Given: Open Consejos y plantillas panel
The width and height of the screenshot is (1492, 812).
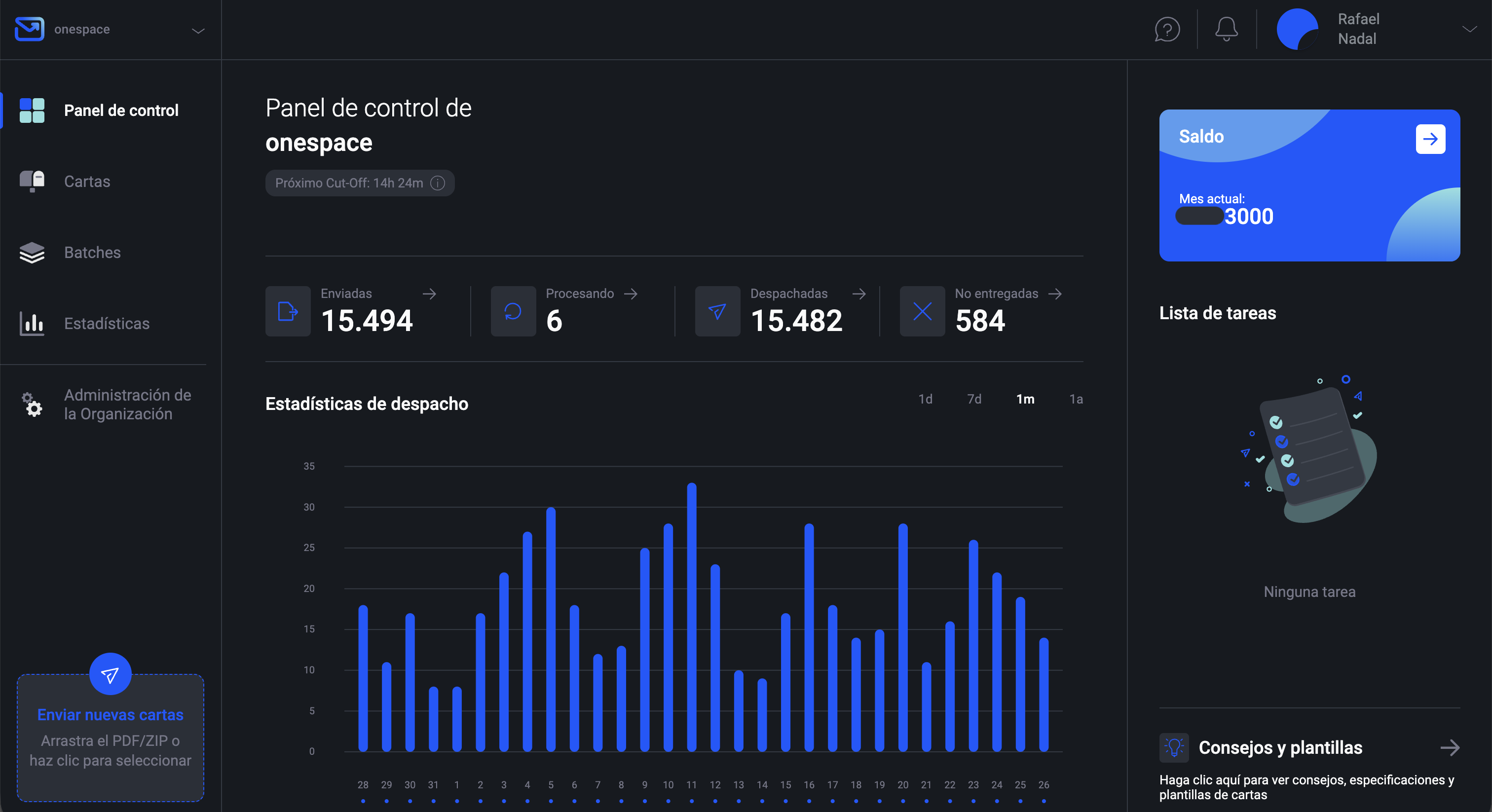Looking at the screenshot, I should point(1281,748).
